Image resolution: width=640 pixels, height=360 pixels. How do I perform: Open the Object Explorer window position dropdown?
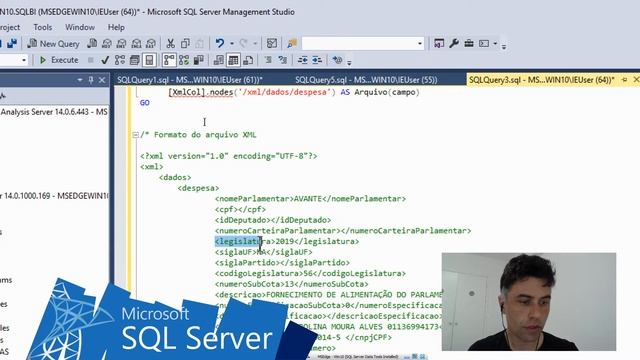80,80
